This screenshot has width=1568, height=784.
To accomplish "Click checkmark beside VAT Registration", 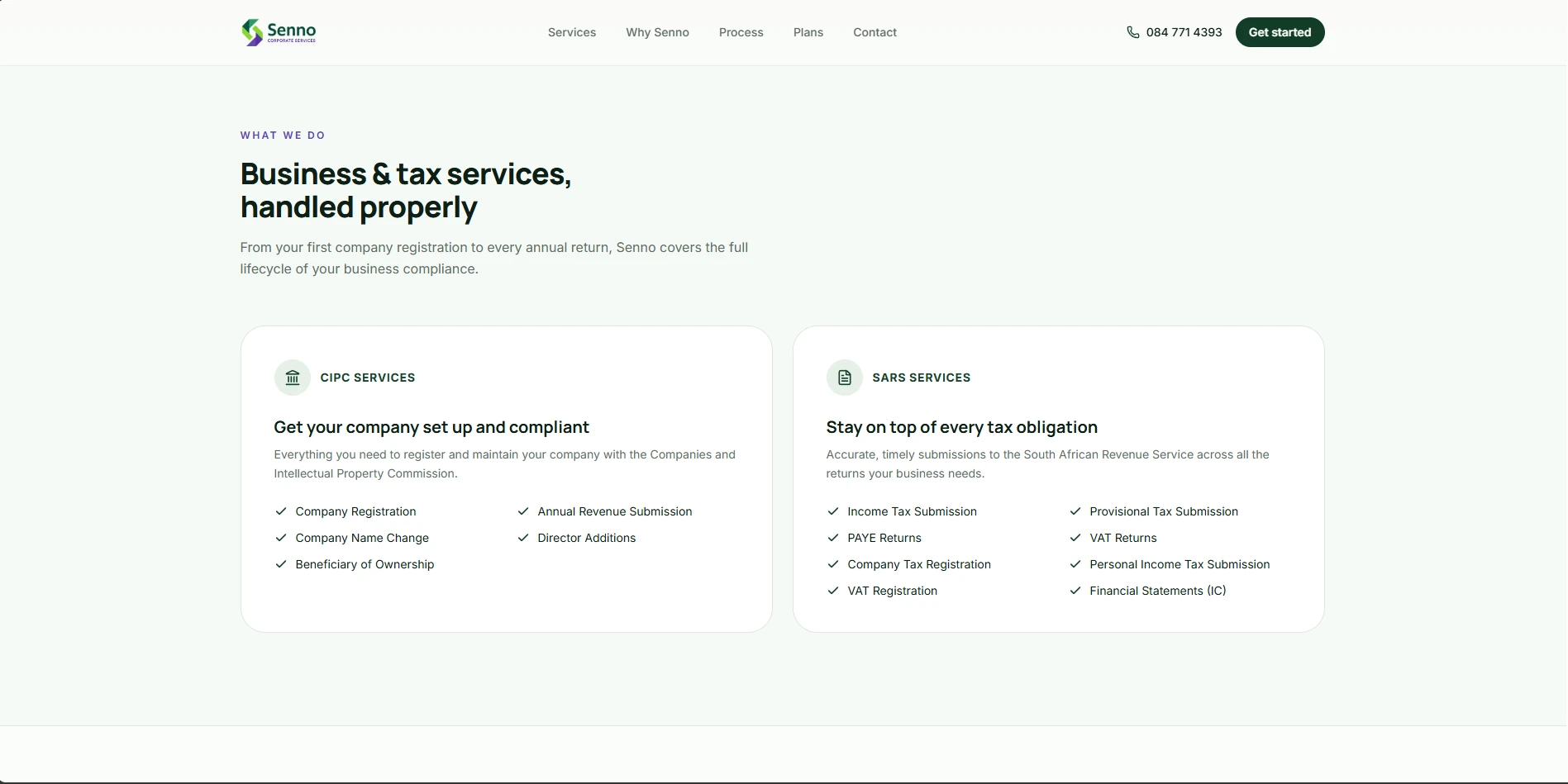I will click(833, 591).
